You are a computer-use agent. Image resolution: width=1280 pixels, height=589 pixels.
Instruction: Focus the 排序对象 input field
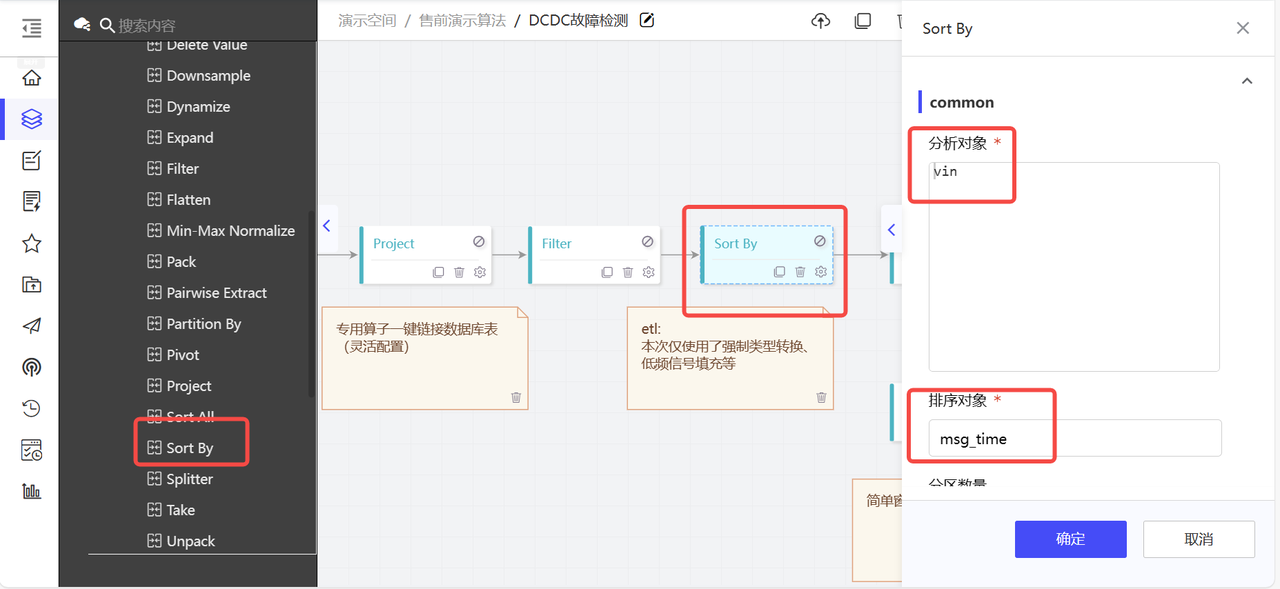1075,438
